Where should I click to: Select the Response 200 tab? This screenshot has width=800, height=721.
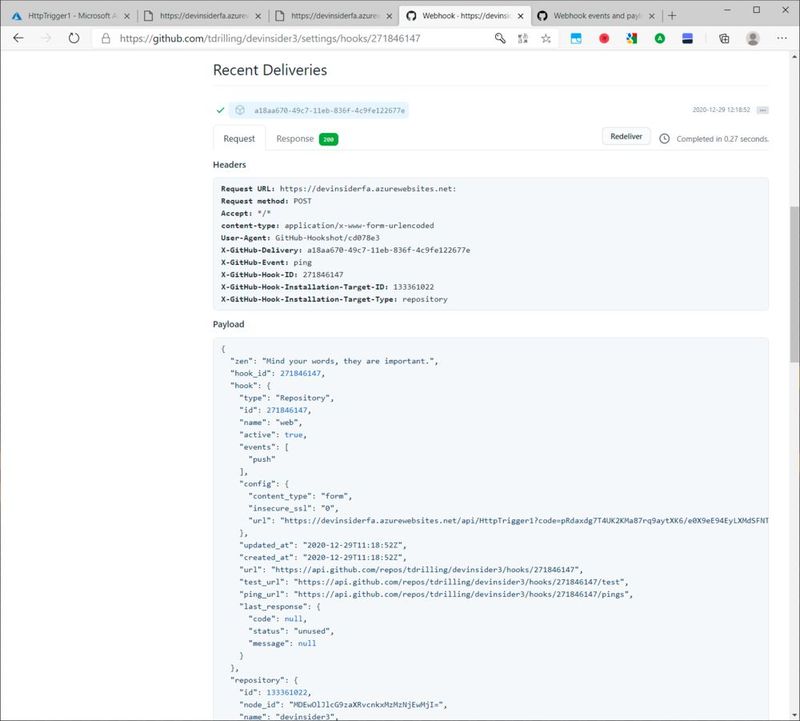point(307,139)
